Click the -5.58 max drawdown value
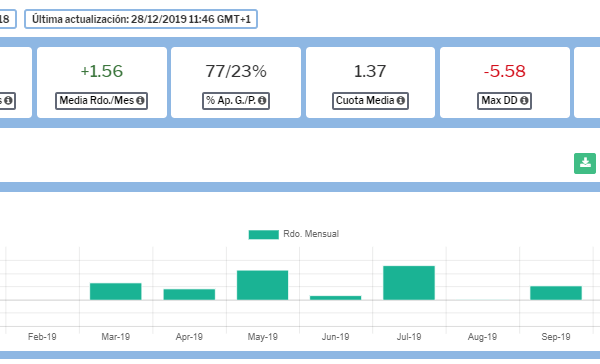Image resolution: width=600 pixels, height=364 pixels. click(x=504, y=71)
